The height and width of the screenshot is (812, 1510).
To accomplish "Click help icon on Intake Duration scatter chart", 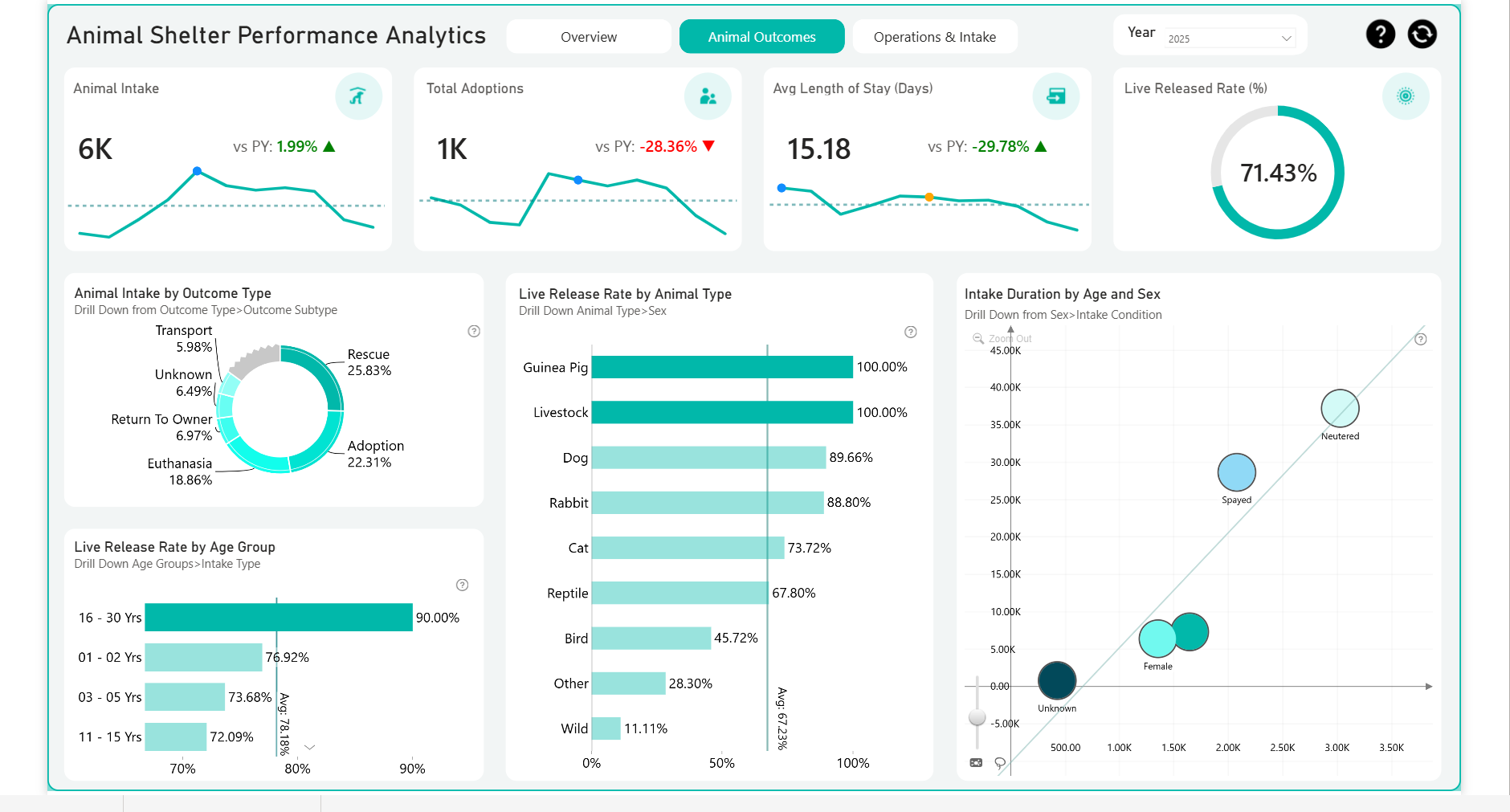I will click(1422, 339).
